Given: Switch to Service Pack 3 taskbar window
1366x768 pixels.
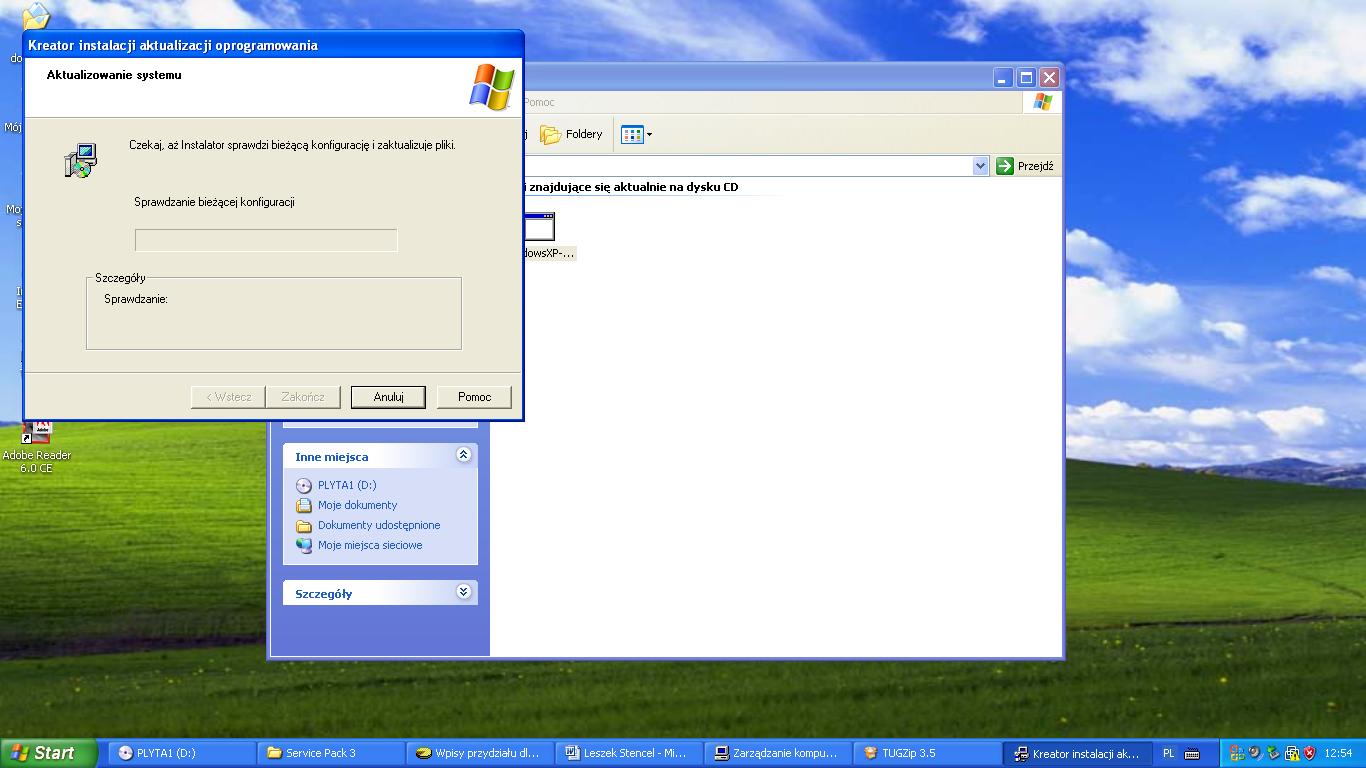Looking at the screenshot, I should pyautogui.click(x=331, y=753).
